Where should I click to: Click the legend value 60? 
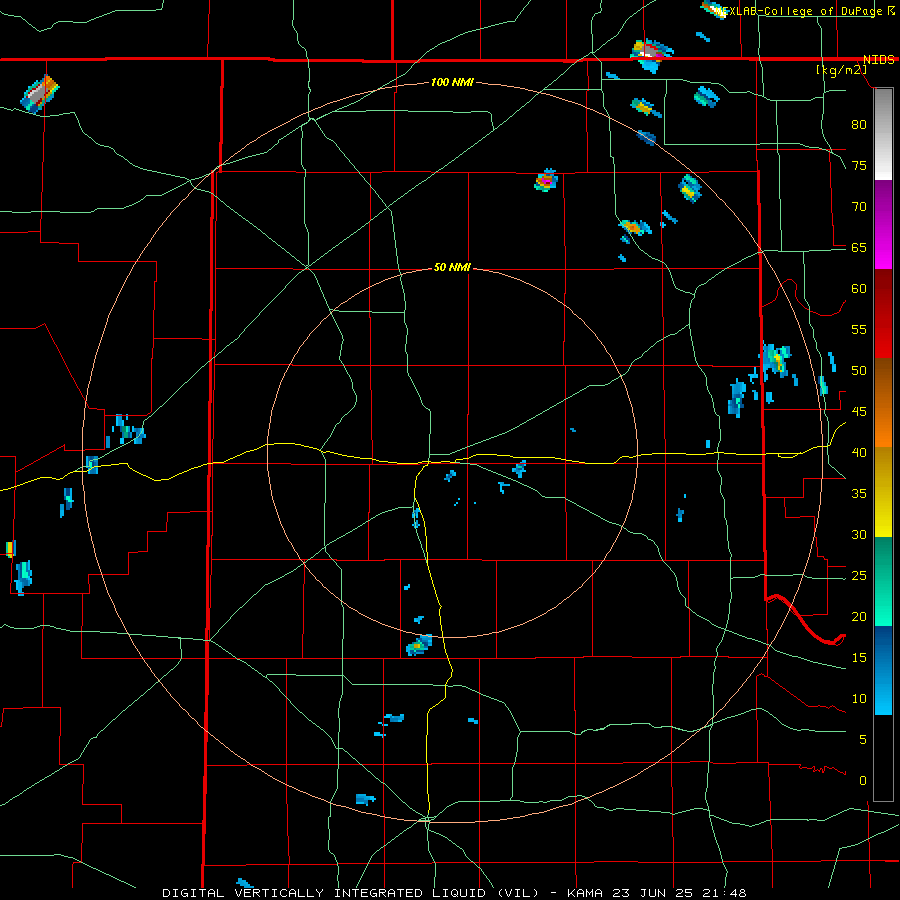[x=859, y=289]
